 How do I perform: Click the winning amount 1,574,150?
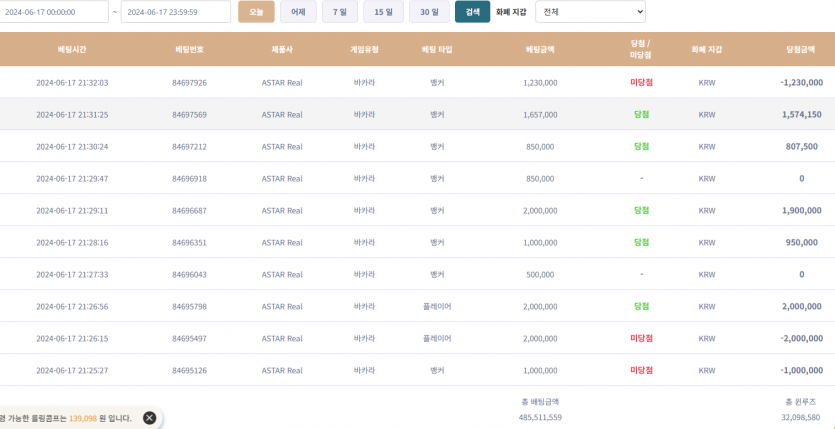(x=801, y=114)
